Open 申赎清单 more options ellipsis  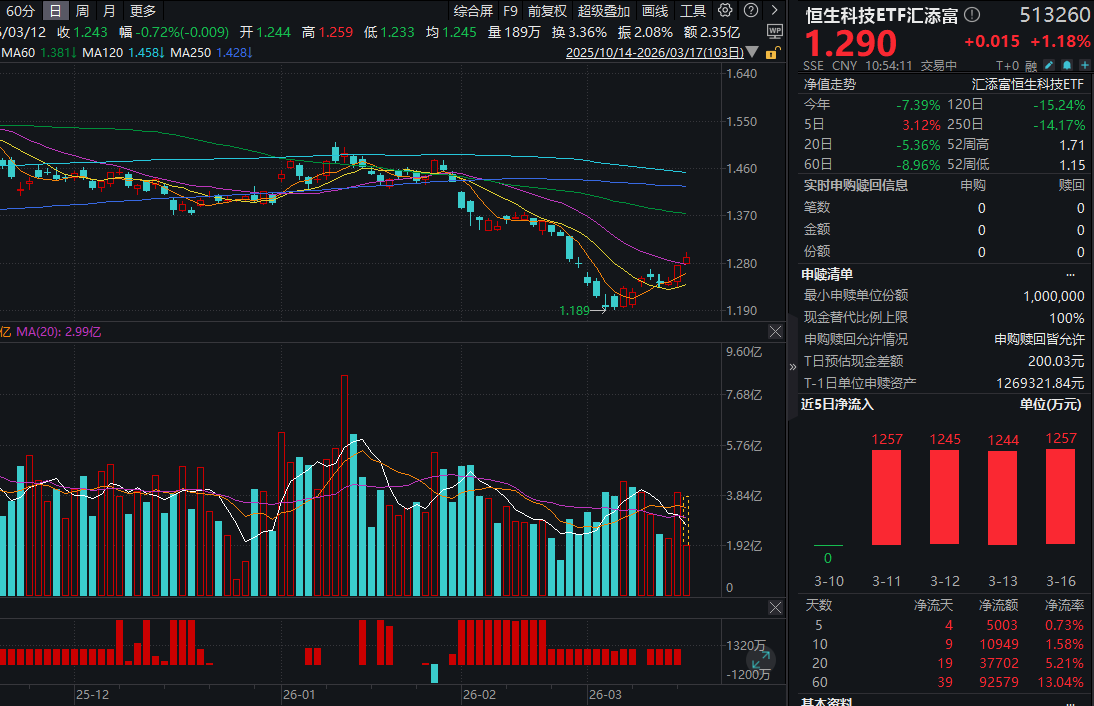point(1070,274)
